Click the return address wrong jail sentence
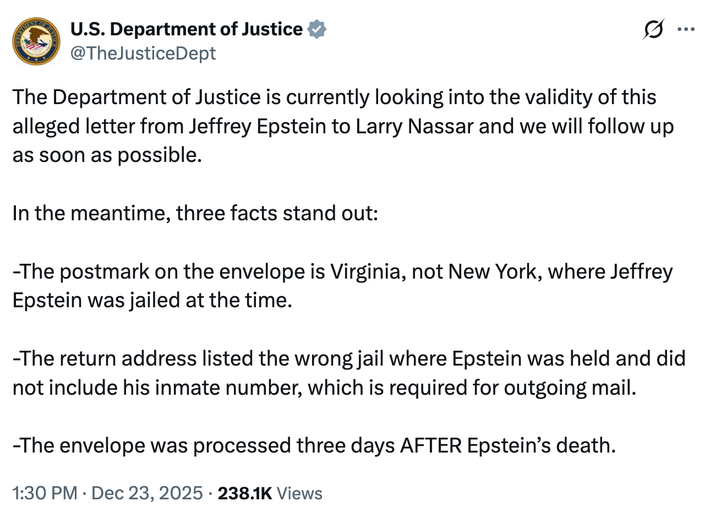This screenshot has height=522, width=710. pos(346,372)
